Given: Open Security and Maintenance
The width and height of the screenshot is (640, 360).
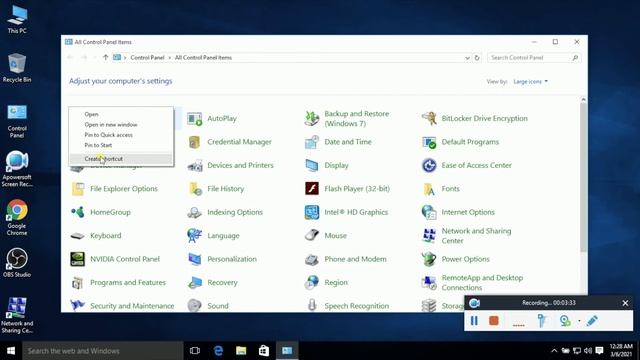Looking at the screenshot, I should pyautogui.click(x=122, y=306).
